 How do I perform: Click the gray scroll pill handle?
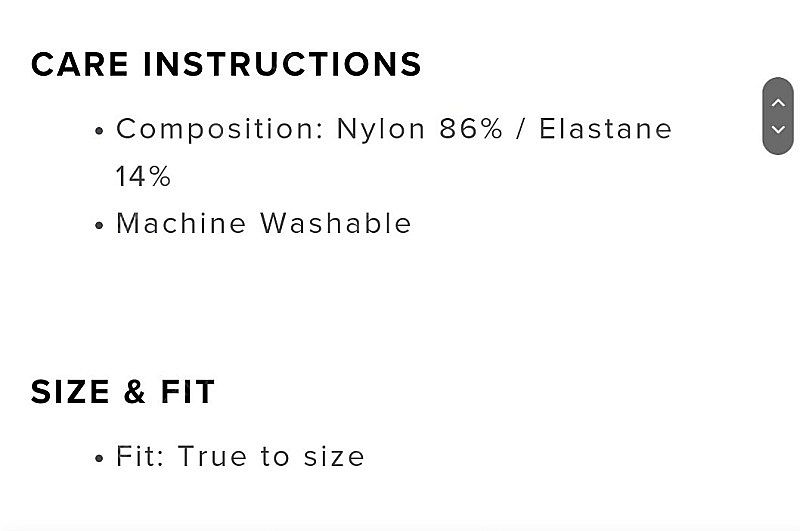(x=778, y=116)
